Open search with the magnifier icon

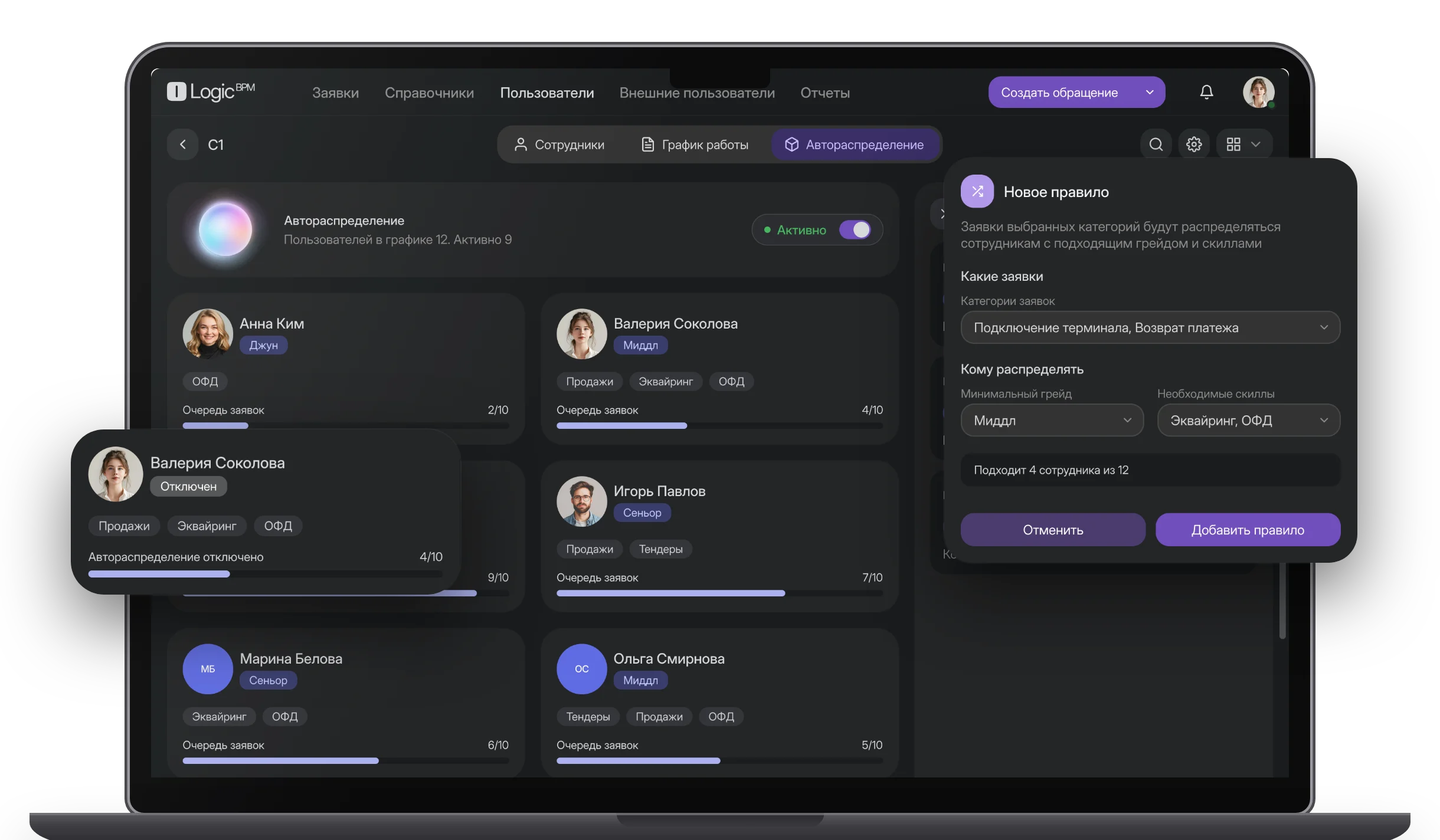coord(1156,145)
